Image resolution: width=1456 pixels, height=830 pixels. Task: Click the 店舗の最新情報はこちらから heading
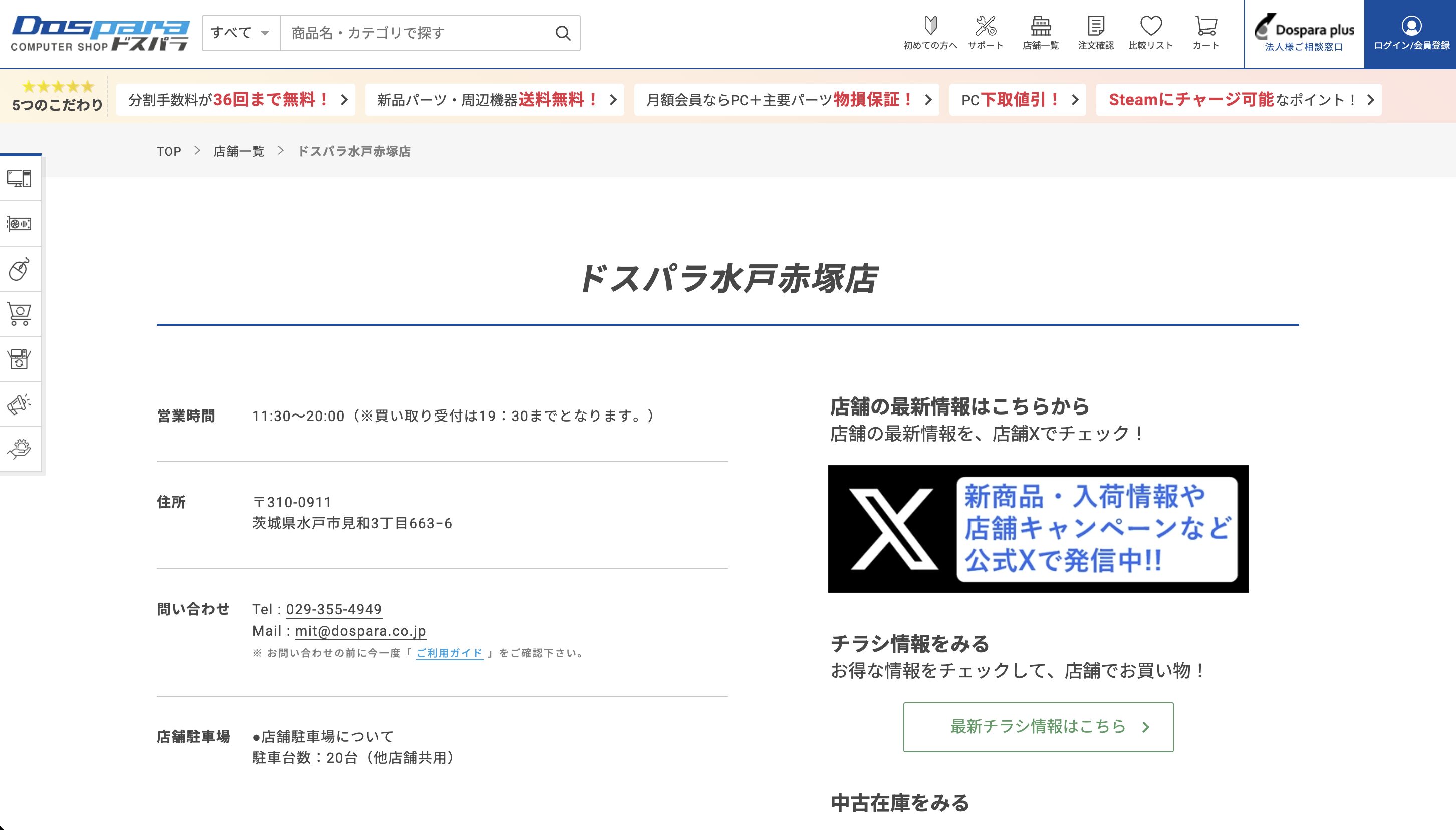tap(959, 406)
